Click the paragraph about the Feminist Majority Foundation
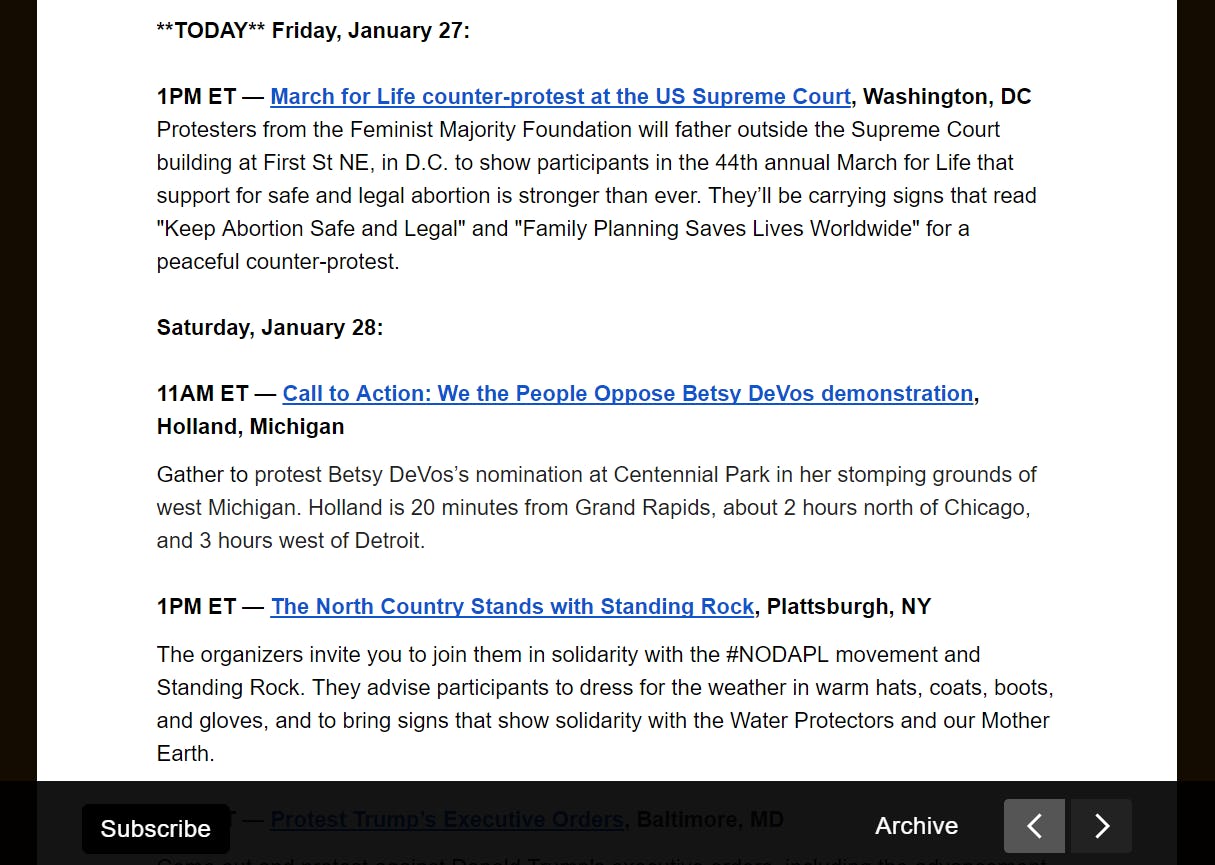Image resolution: width=1215 pixels, height=865 pixels. [597, 196]
